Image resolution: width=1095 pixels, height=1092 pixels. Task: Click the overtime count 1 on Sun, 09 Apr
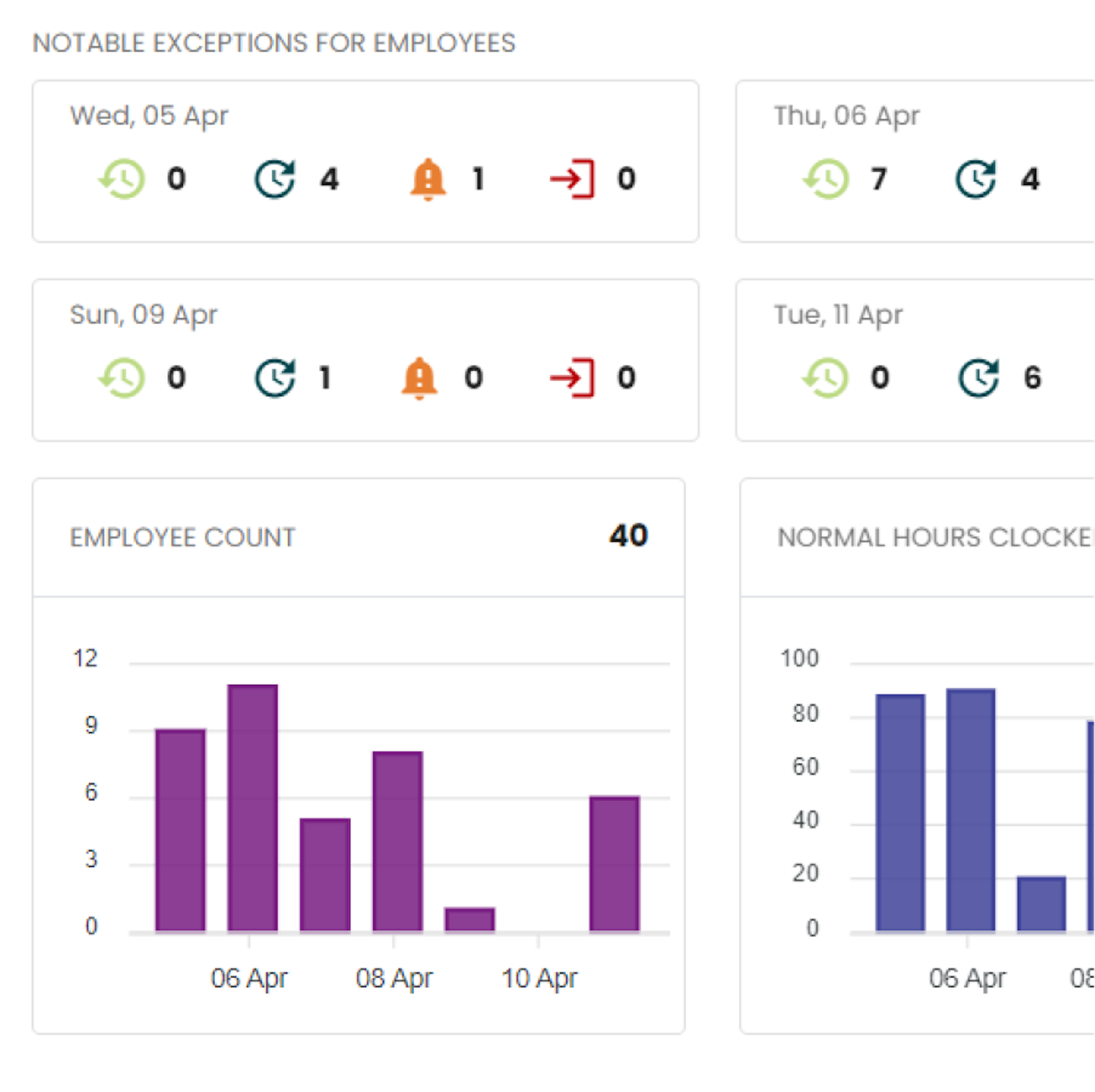325,378
